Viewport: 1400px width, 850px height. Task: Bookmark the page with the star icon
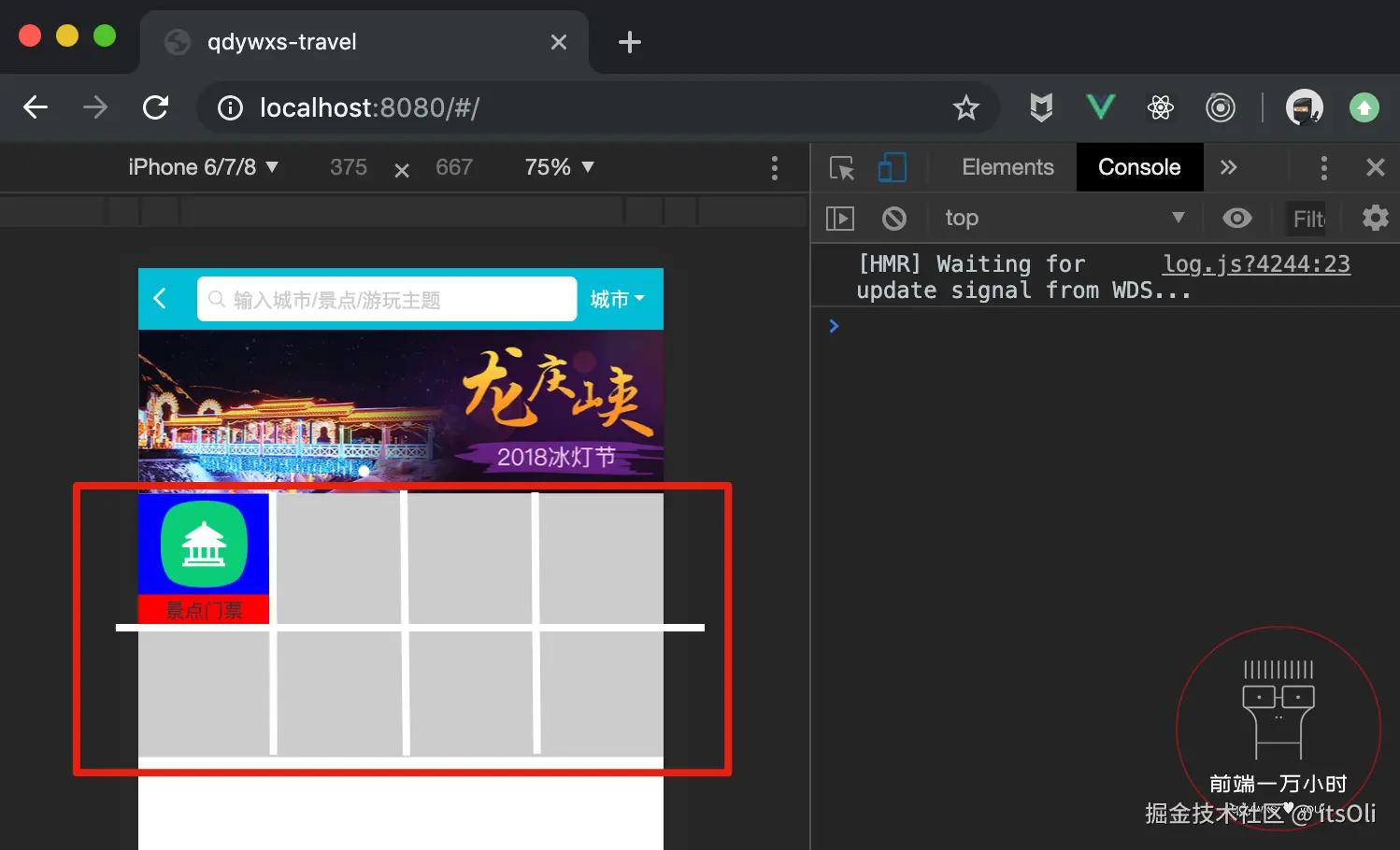965,107
